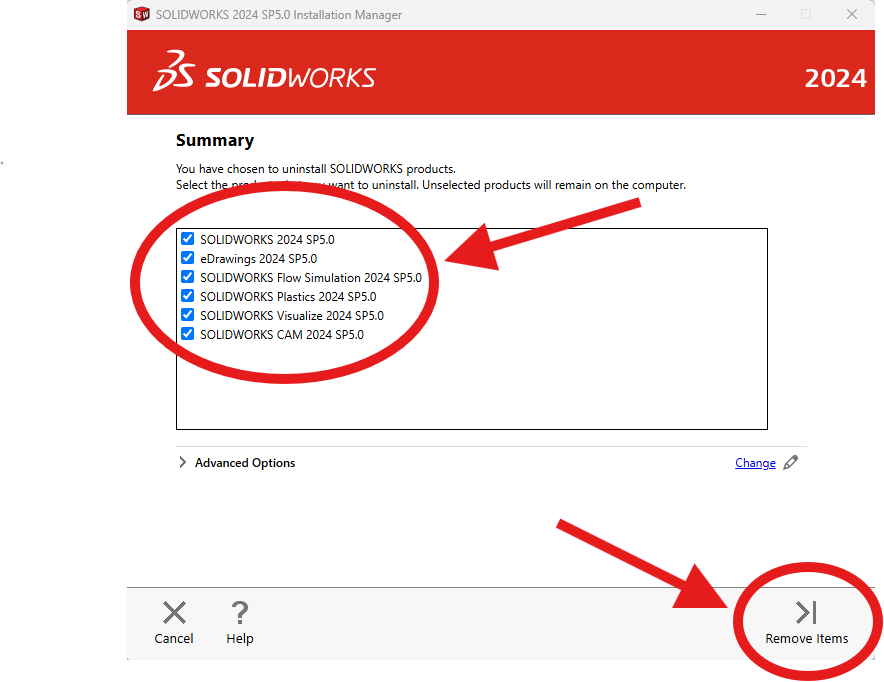Click the pencil edit icon beside Change
The height and width of the screenshot is (682, 884).
point(790,463)
